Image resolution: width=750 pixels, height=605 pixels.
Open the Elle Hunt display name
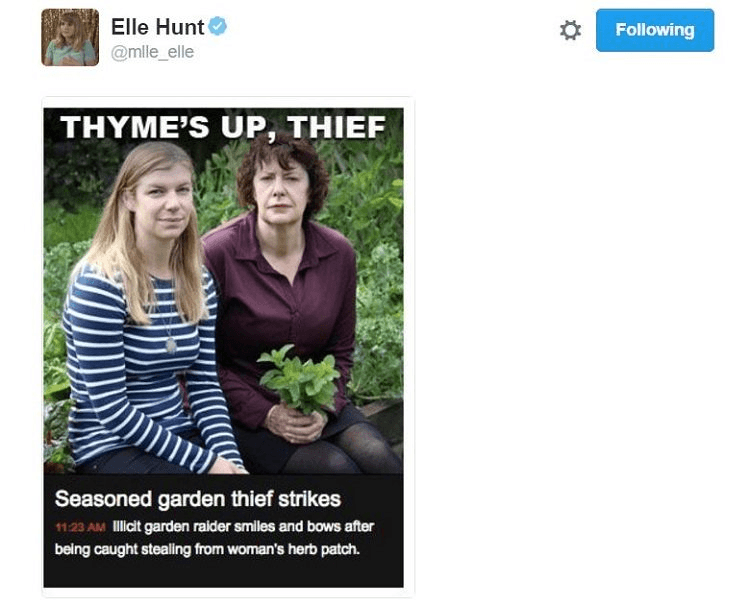coord(157,27)
